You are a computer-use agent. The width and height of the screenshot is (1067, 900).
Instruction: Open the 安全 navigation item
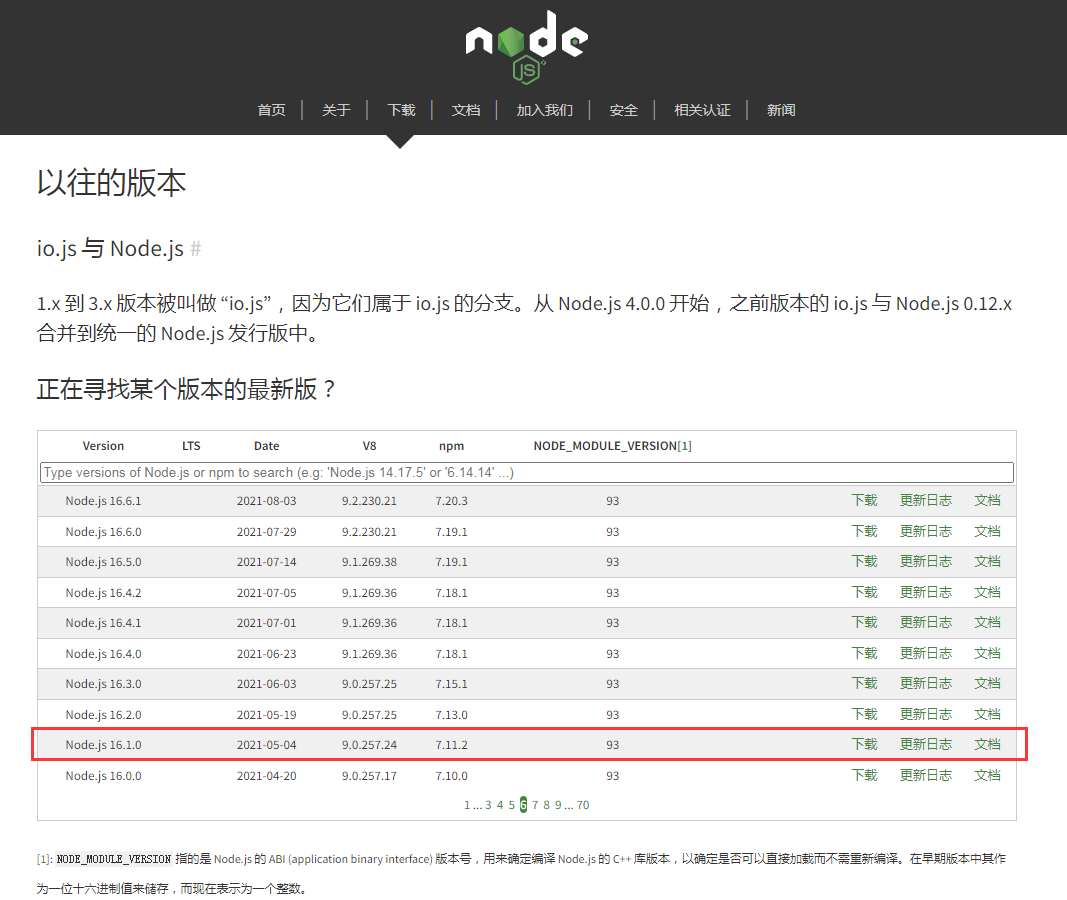click(623, 110)
